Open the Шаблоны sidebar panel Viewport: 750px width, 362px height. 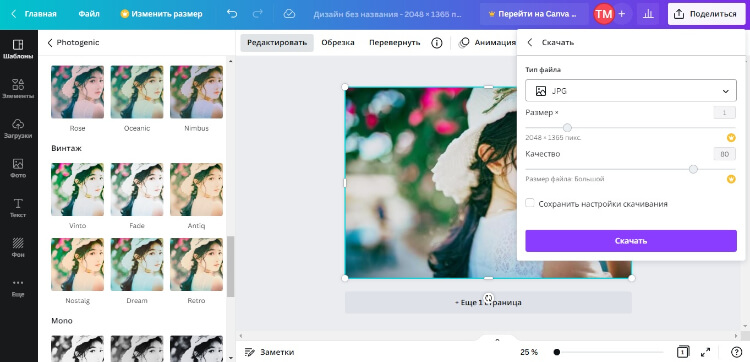pyautogui.click(x=18, y=49)
